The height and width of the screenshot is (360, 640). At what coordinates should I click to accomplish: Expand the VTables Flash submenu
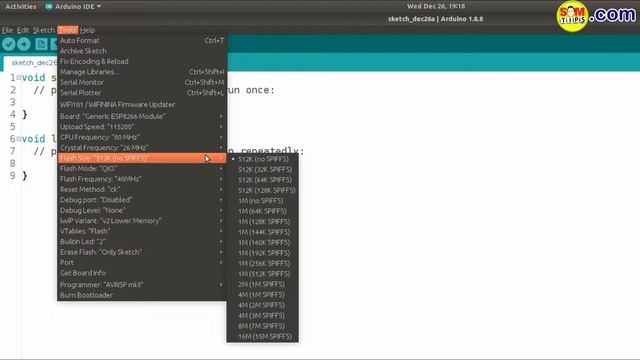coord(142,231)
